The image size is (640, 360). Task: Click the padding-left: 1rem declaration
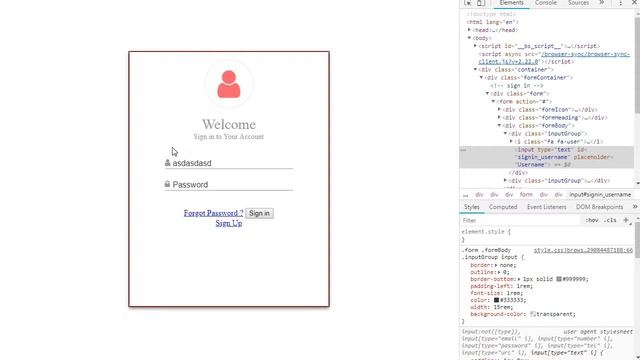click(x=502, y=286)
